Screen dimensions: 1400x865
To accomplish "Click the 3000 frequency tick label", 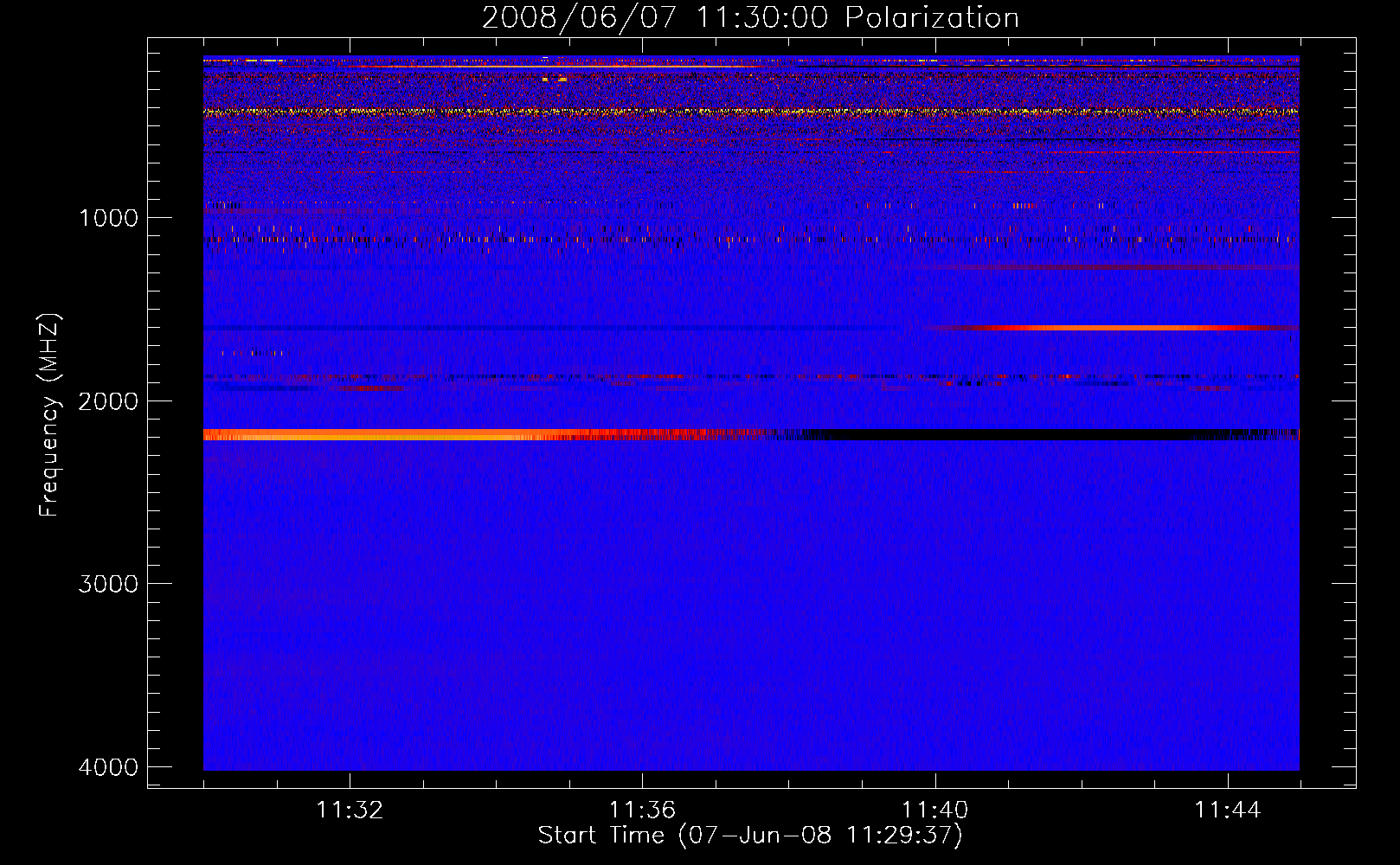I will [x=108, y=584].
